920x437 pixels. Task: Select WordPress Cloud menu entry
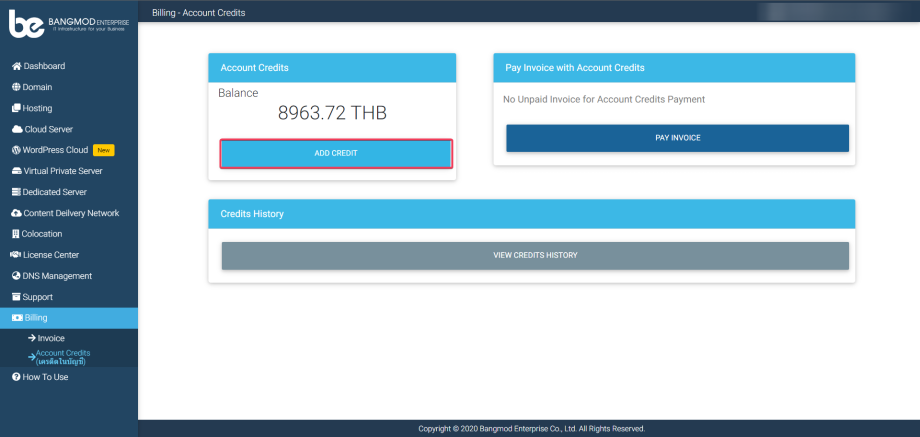point(69,150)
